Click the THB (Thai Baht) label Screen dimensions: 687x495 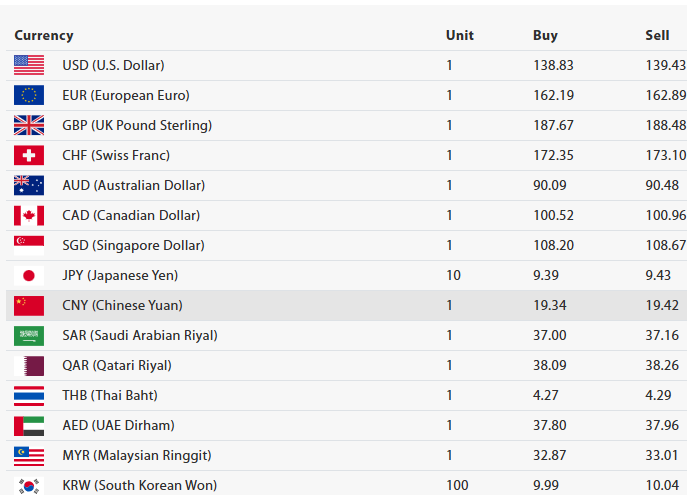[x=110, y=395]
